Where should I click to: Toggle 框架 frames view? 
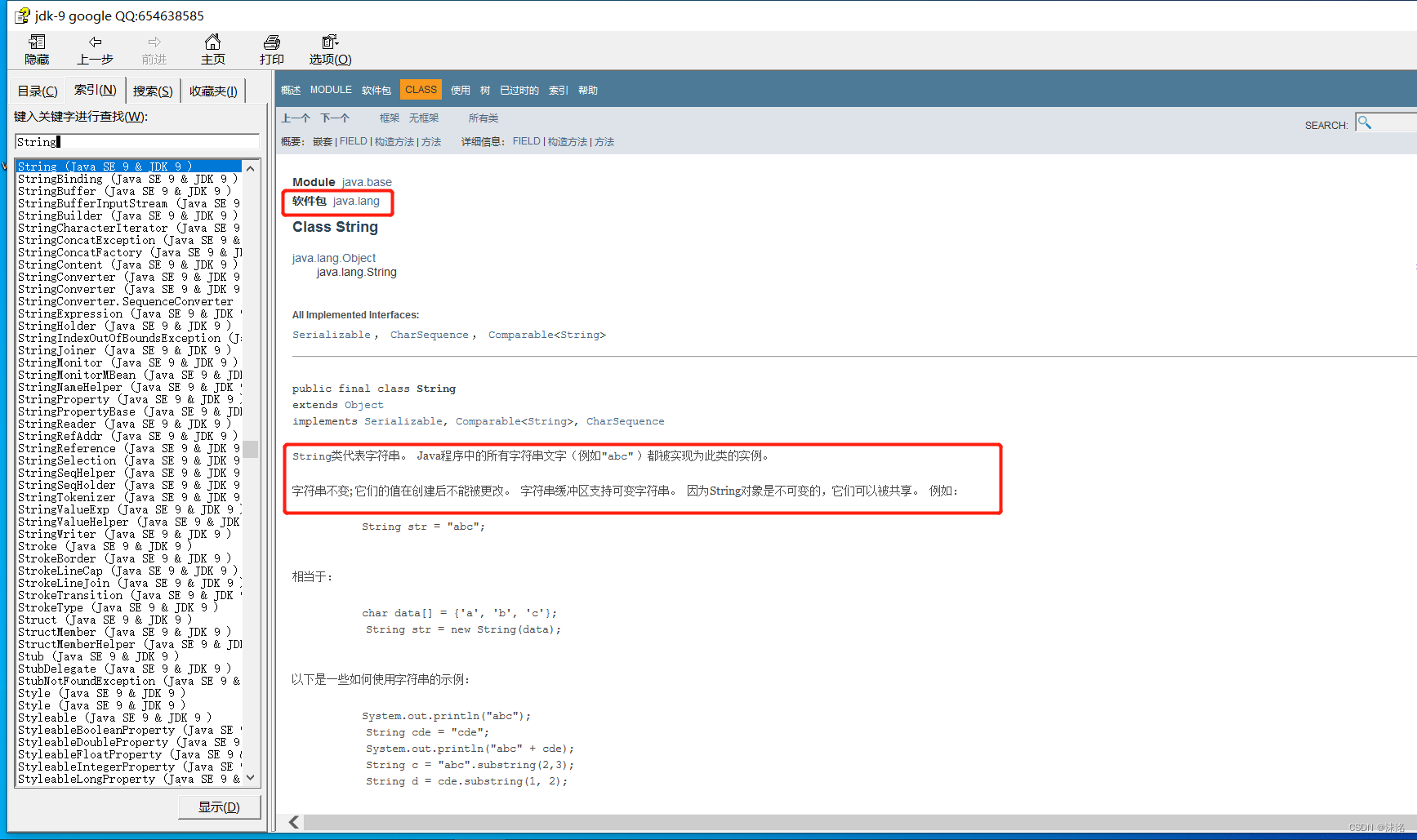(x=389, y=118)
